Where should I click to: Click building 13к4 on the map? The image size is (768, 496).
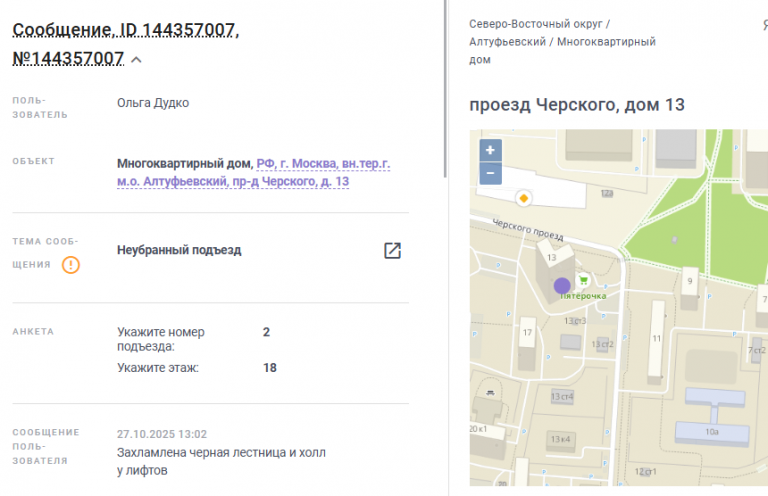560,439
